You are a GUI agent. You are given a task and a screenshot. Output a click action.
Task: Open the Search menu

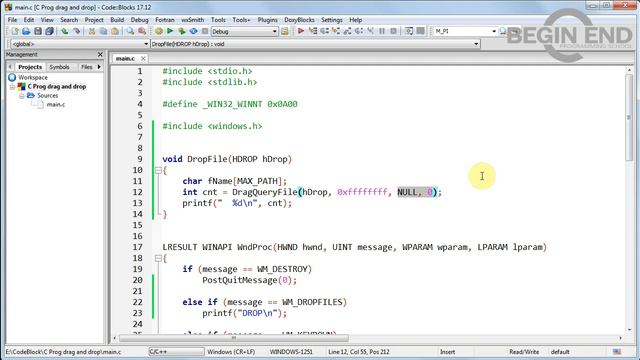click(x=69, y=20)
